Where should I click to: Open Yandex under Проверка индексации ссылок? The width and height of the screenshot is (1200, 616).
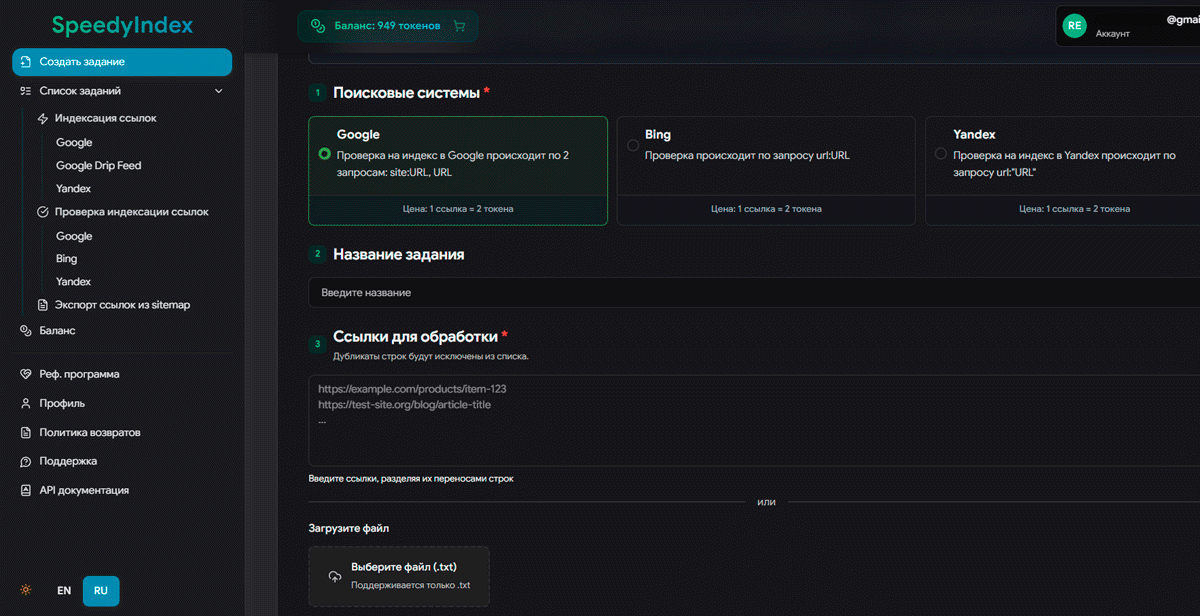73,282
